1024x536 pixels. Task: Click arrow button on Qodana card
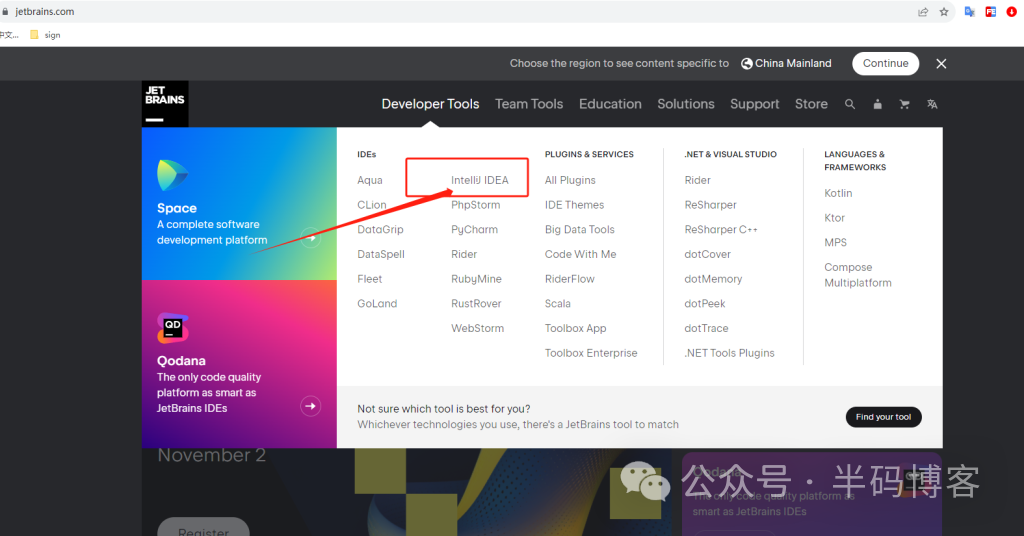tap(311, 406)
